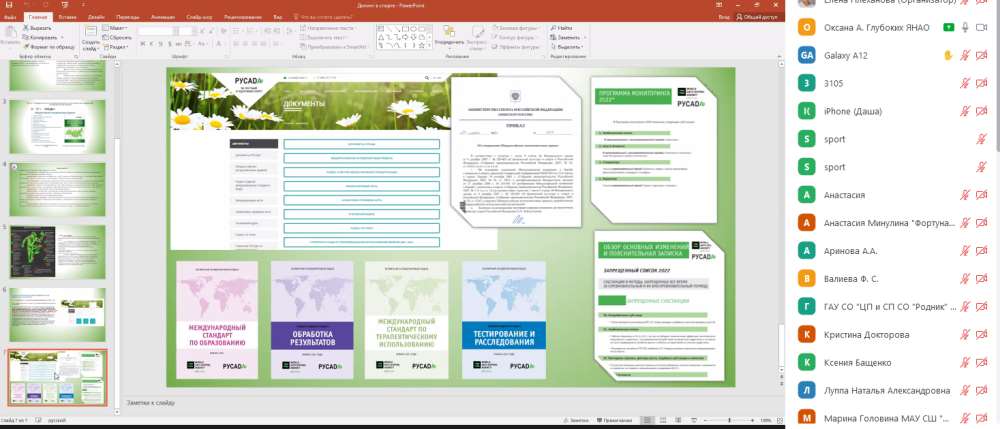Click 'Тестирование и расследования' cover on slide

(x=504, y=320)
